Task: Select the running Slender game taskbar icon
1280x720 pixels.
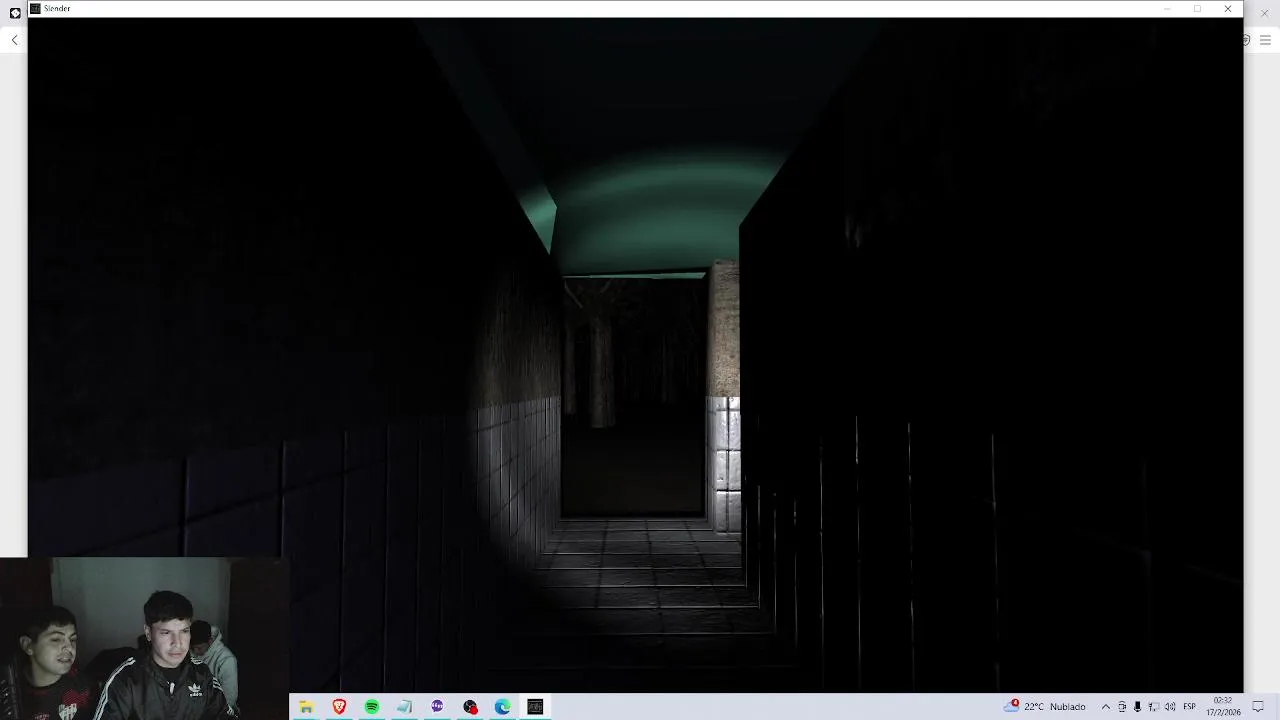Action: point(535,707)
